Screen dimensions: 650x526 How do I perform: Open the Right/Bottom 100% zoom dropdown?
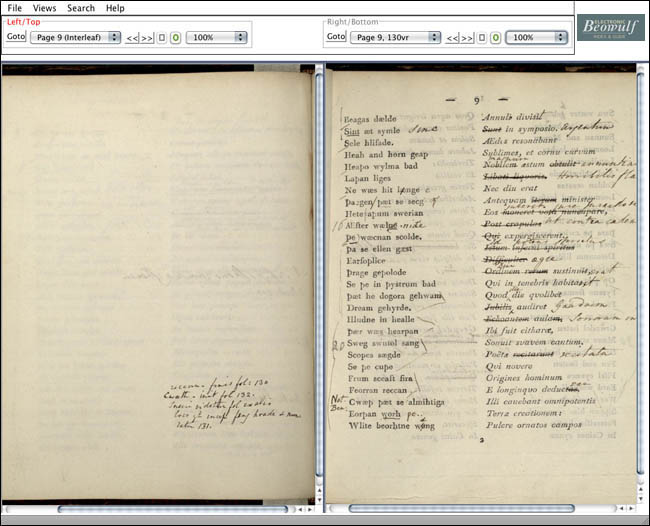coord(536,37)
